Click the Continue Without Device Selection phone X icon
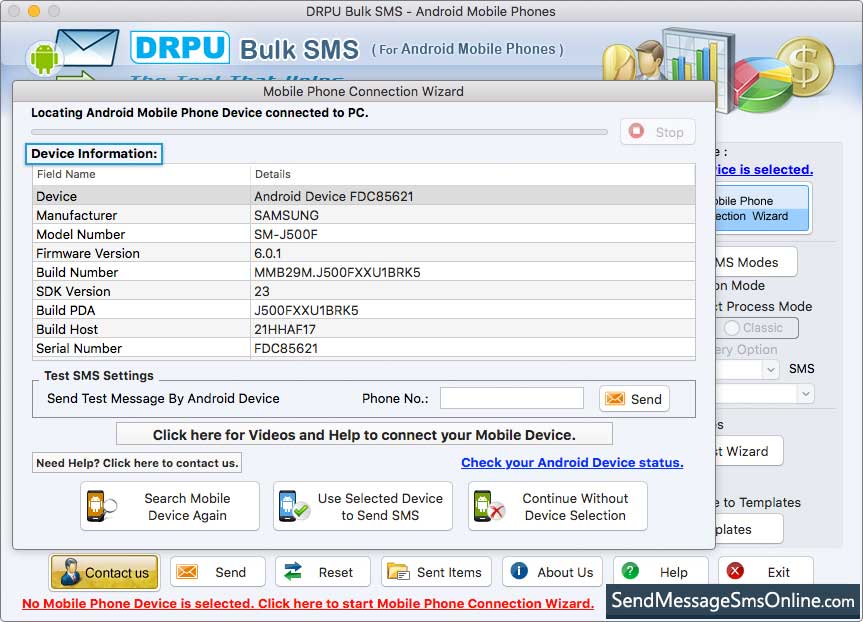Viewport: 863px width, 622px height. [x=489, y=506]
